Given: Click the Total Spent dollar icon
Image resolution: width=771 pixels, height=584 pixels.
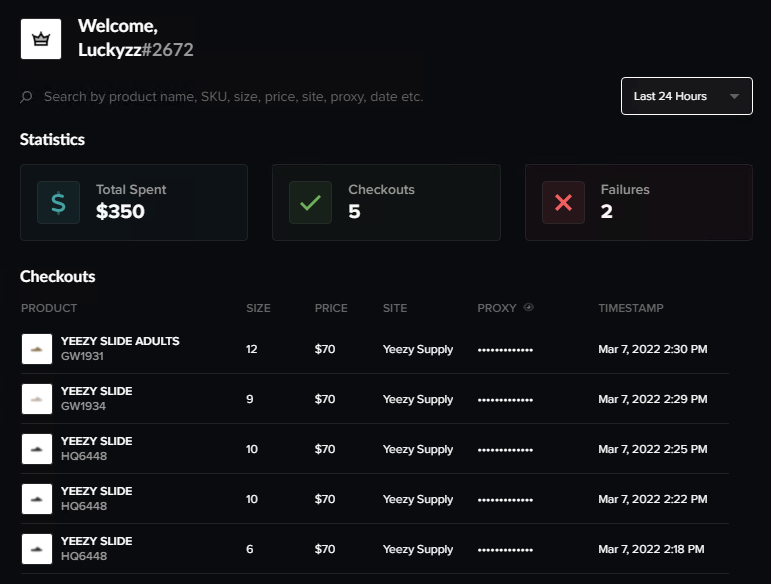Looking at the screenshot, I should [x=59, y=203].
